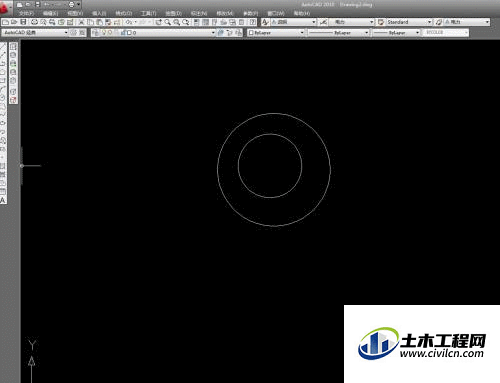This screenshot has height=383, width=500.
Task: Click the AutoCAD 2010 Drawing2.dwg title text
Action: point(337,5)
